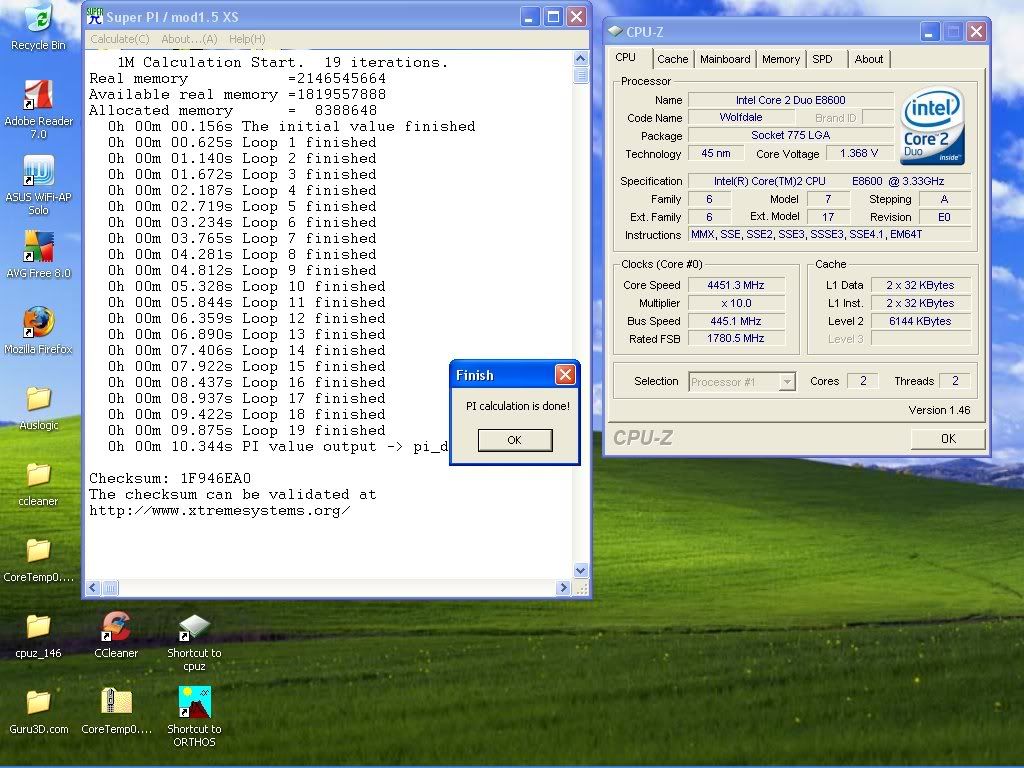Open the Calculate(C) menu in Super PI
The image size is (1024, 768).
pos(120,39)
